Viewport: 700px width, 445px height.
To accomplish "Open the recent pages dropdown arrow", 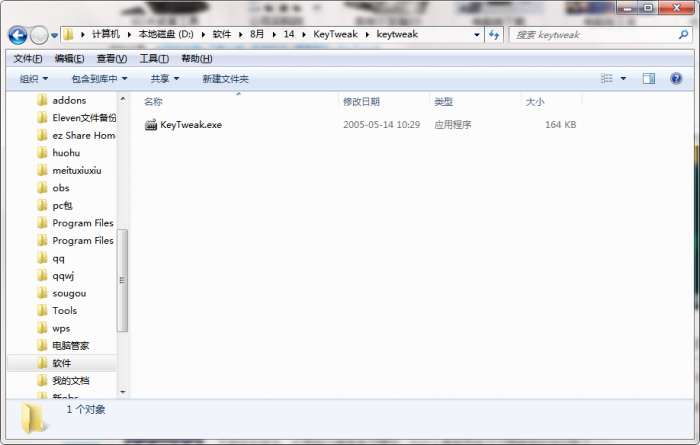I will pyautogui.click(x=54, y=35).
